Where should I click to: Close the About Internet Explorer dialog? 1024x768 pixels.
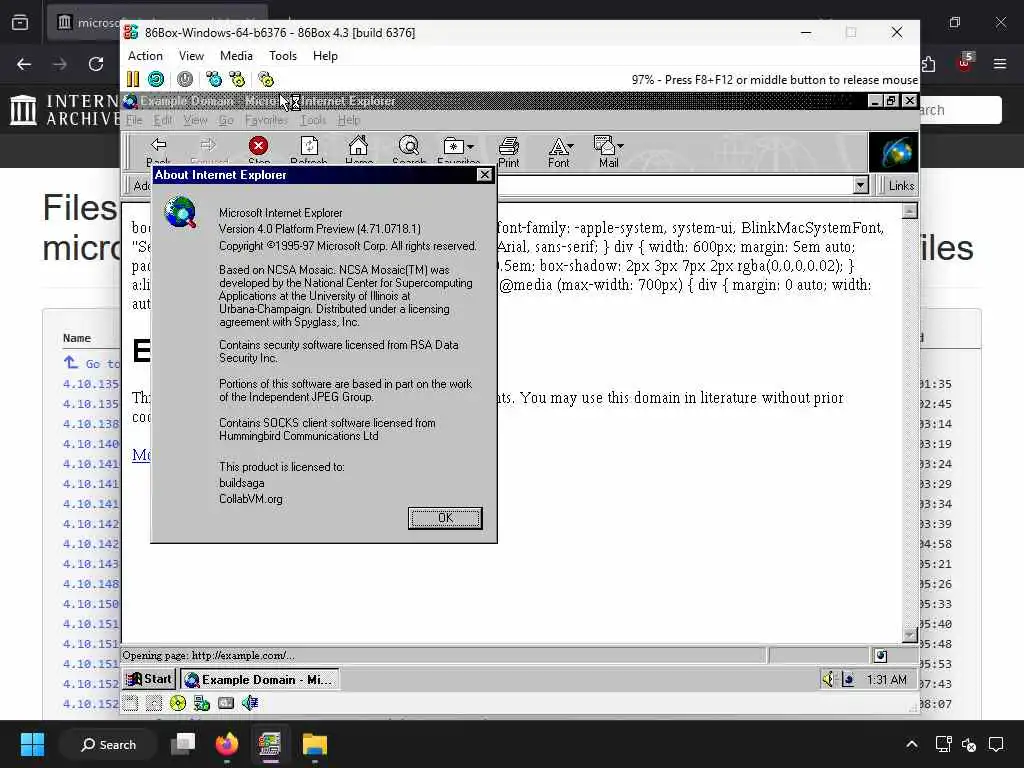pos(484,174)
